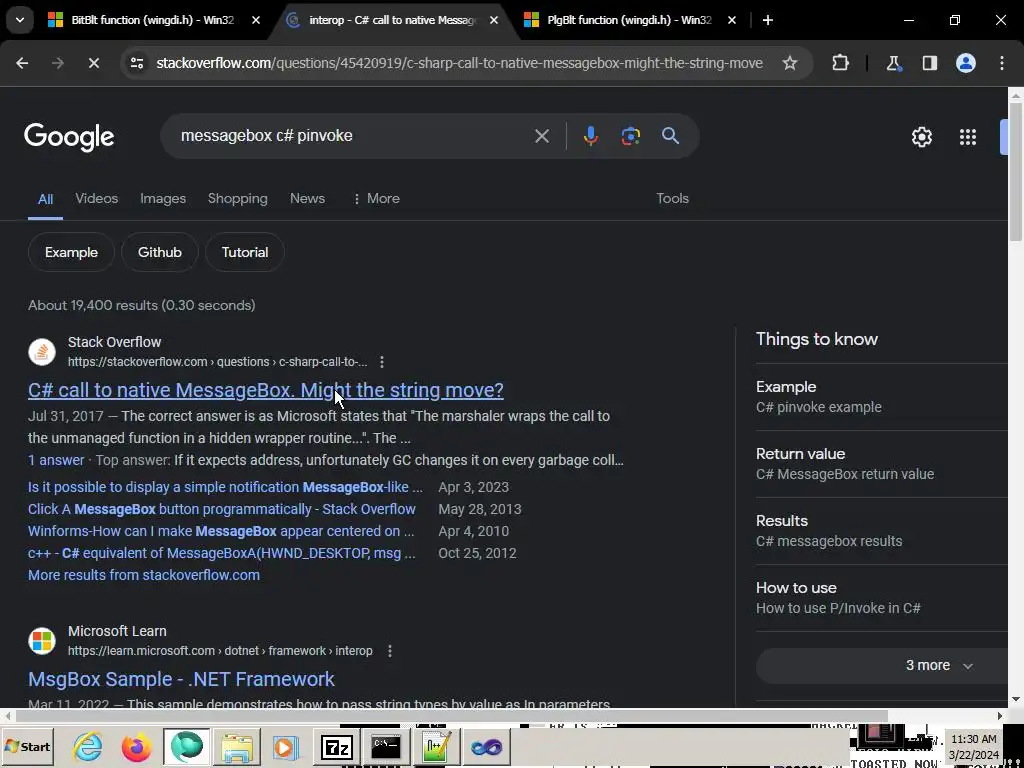Open the Return value things-to-know entry
This screenshot has width=1024, height=768.
882,464
